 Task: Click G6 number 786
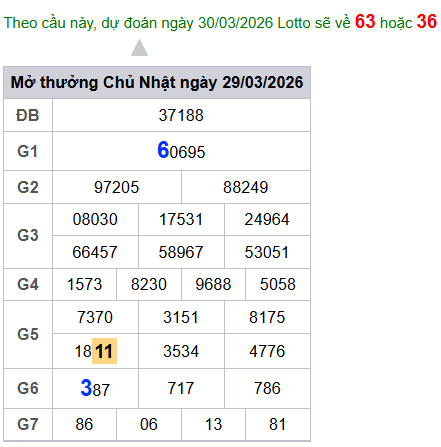267,388
